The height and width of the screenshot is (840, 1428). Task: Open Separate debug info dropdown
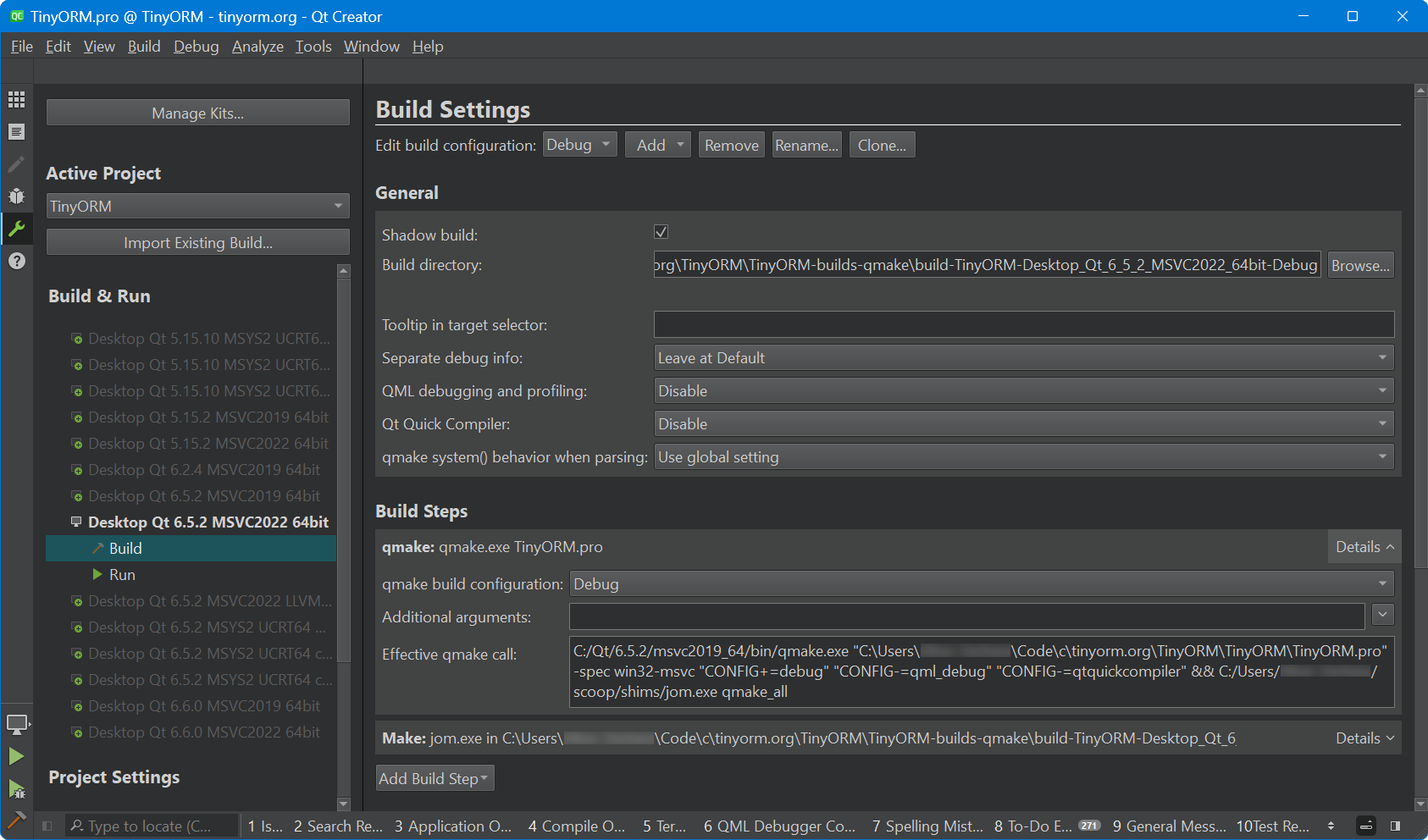[x=1024, y=358]
